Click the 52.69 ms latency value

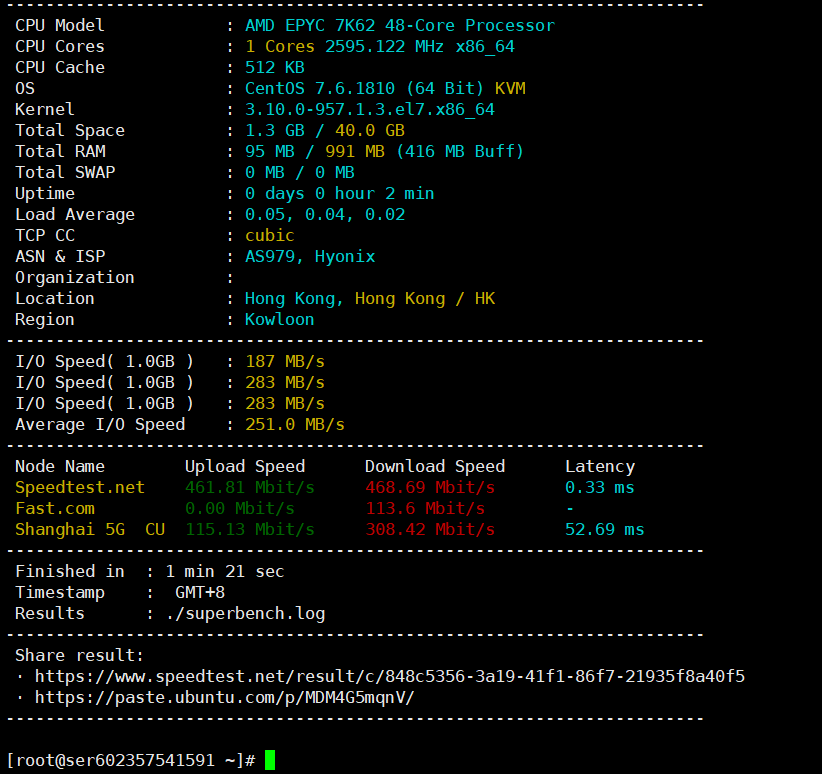coord(604,530)
